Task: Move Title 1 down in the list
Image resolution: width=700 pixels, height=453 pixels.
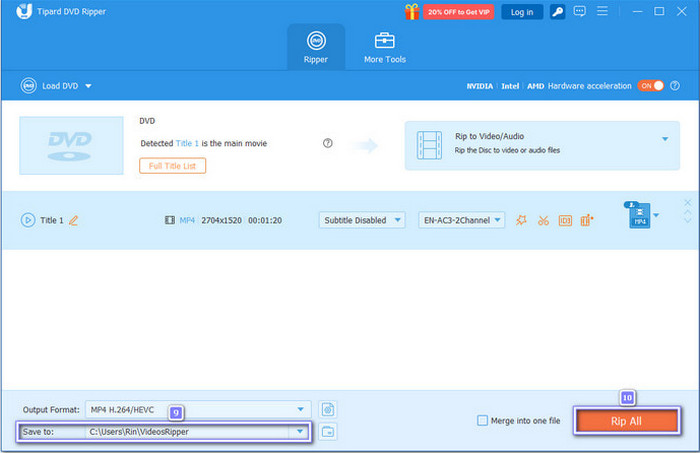Action: point(688,220)
